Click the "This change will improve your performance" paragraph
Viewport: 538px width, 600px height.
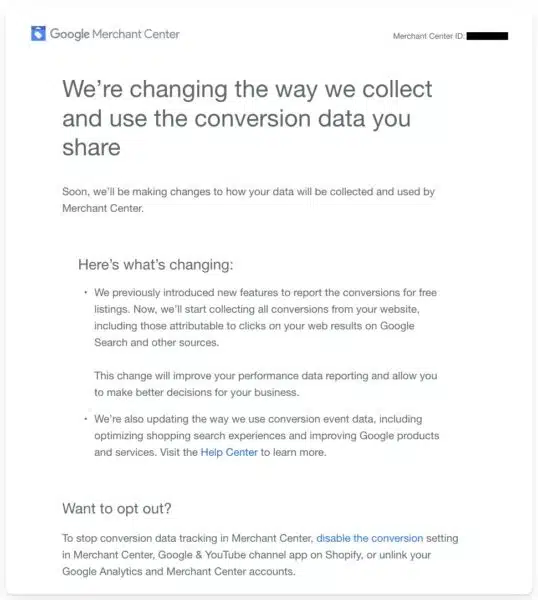pyautogui.click(x=266, y=384)
